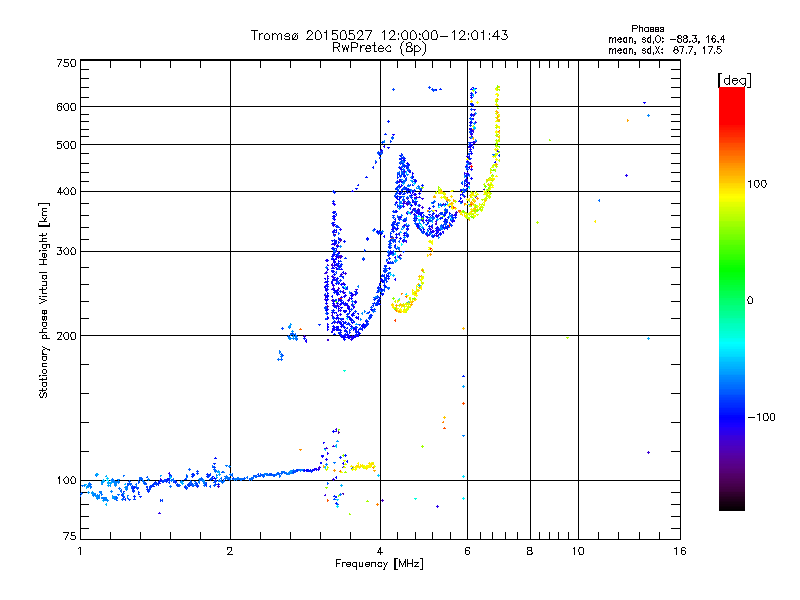Click the "Frequency [MHz]" axis label

(379, 564)
